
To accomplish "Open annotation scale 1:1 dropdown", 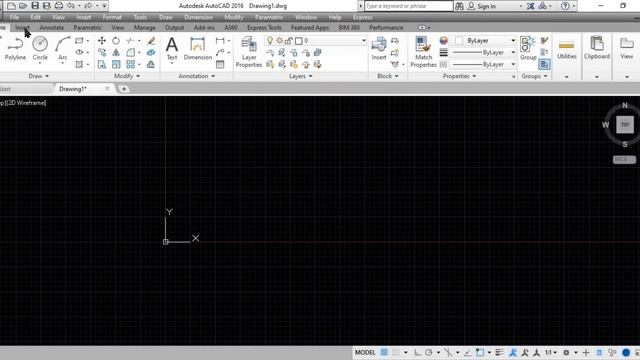I will click(551, 353).
